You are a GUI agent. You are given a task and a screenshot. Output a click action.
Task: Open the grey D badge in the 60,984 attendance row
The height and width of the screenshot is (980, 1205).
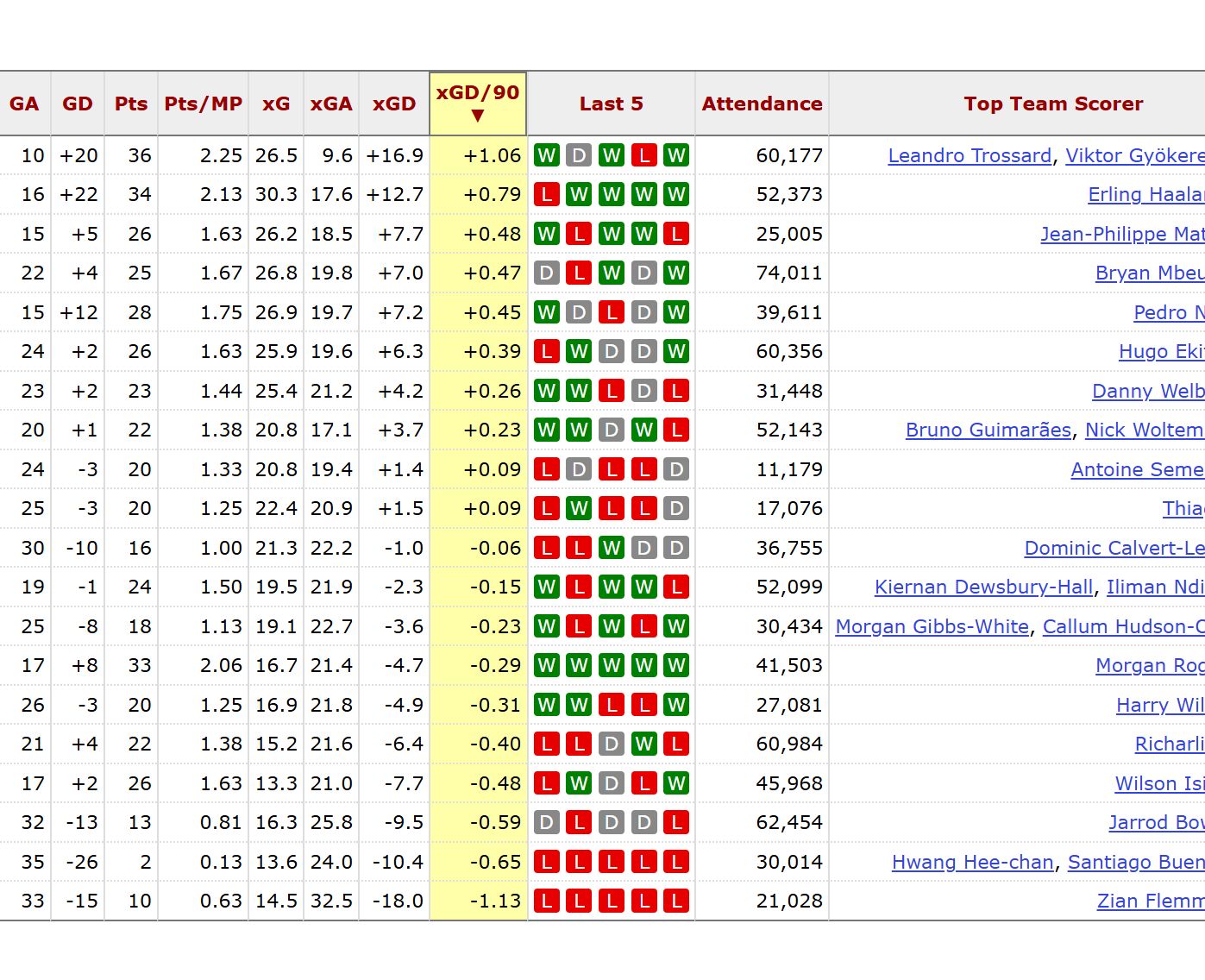[612, 744]
